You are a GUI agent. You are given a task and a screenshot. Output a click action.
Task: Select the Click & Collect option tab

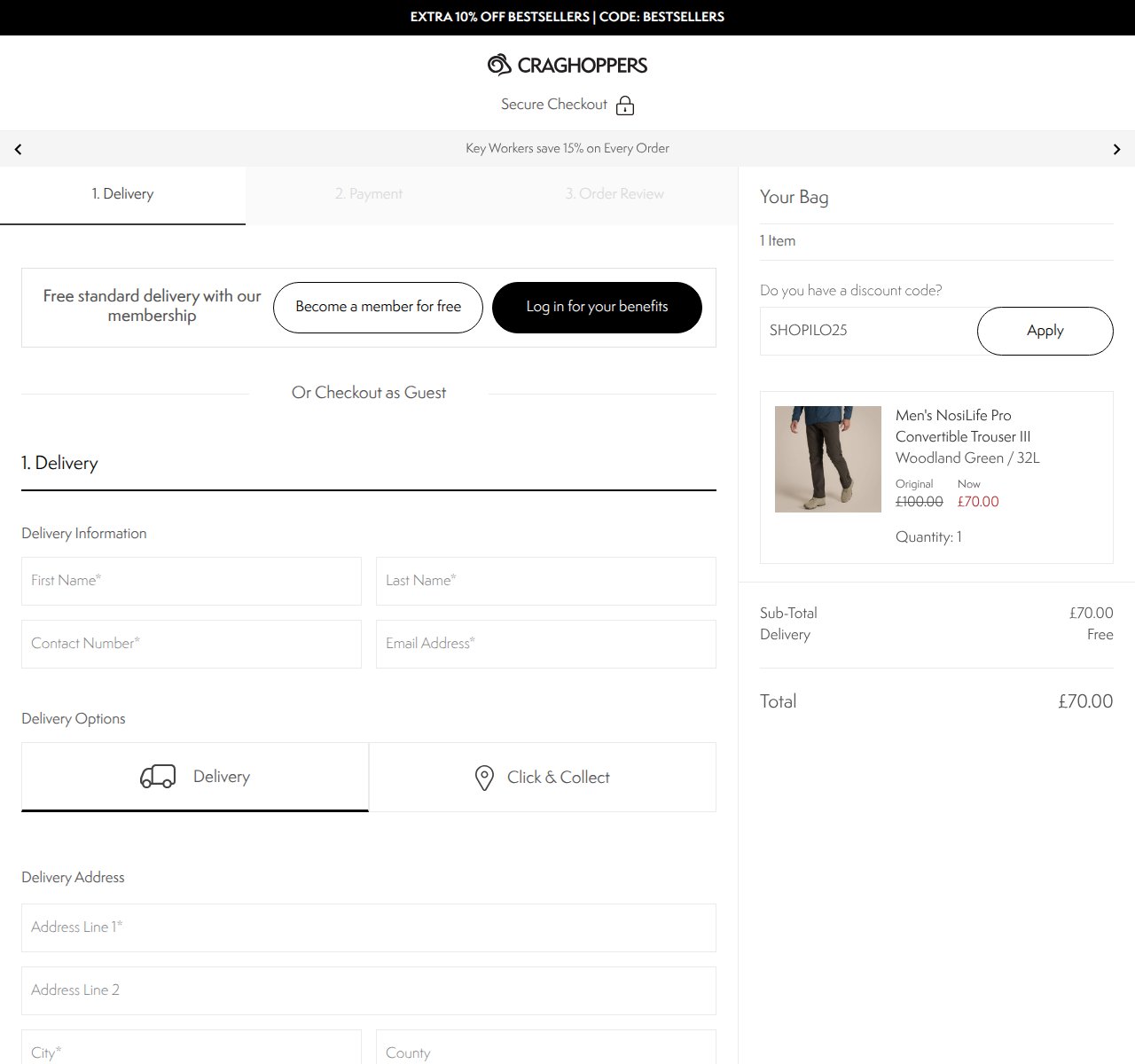coord(543,777)
